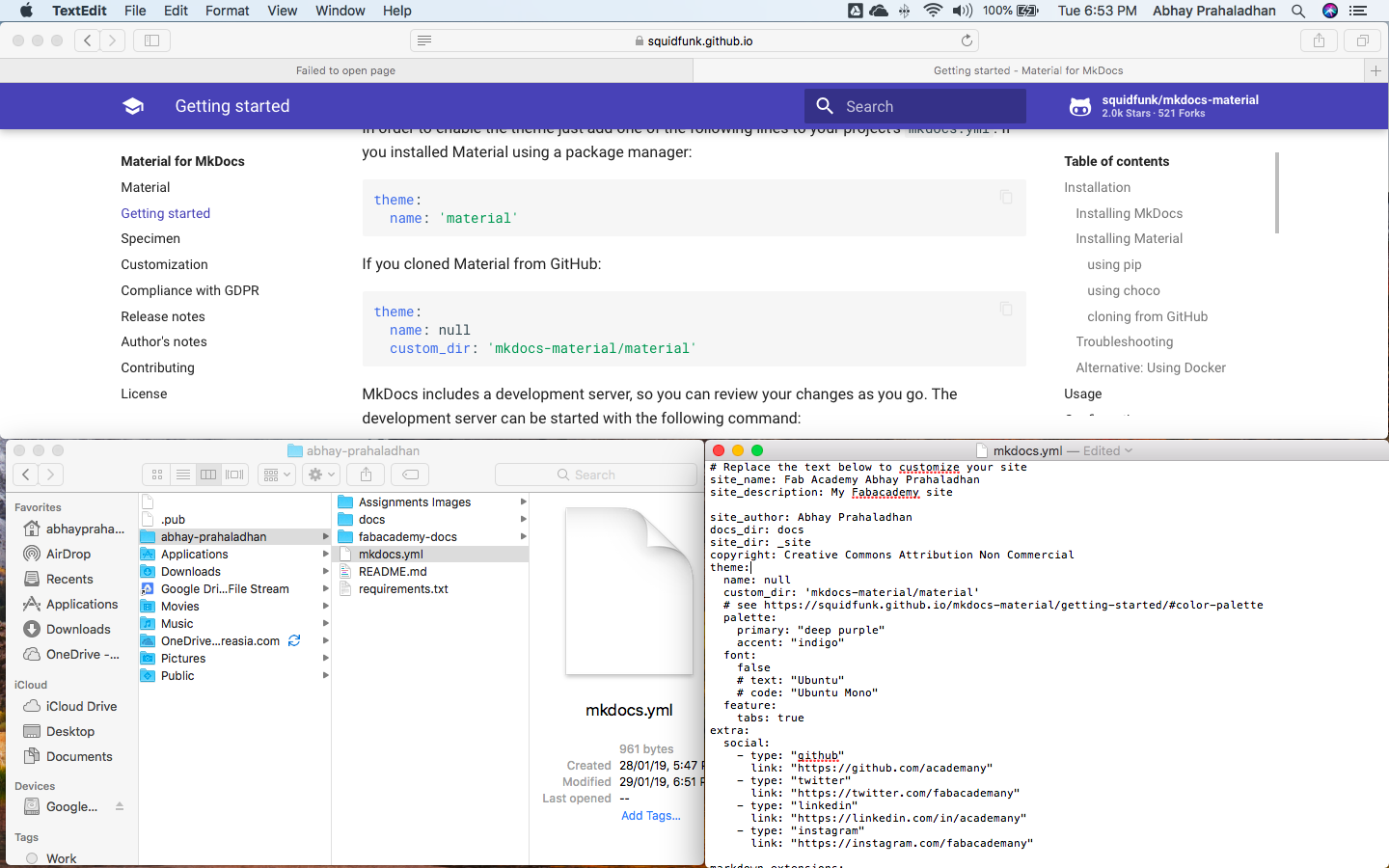Open the volume control in menu bar
The height and width of the screenshot is (868, 1389).
click(963, 11)
